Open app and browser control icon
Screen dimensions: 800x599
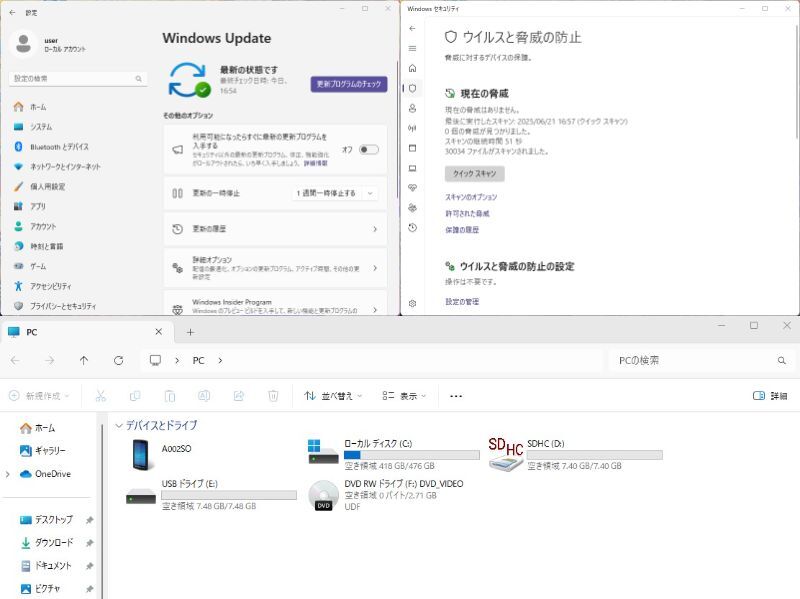412,148
